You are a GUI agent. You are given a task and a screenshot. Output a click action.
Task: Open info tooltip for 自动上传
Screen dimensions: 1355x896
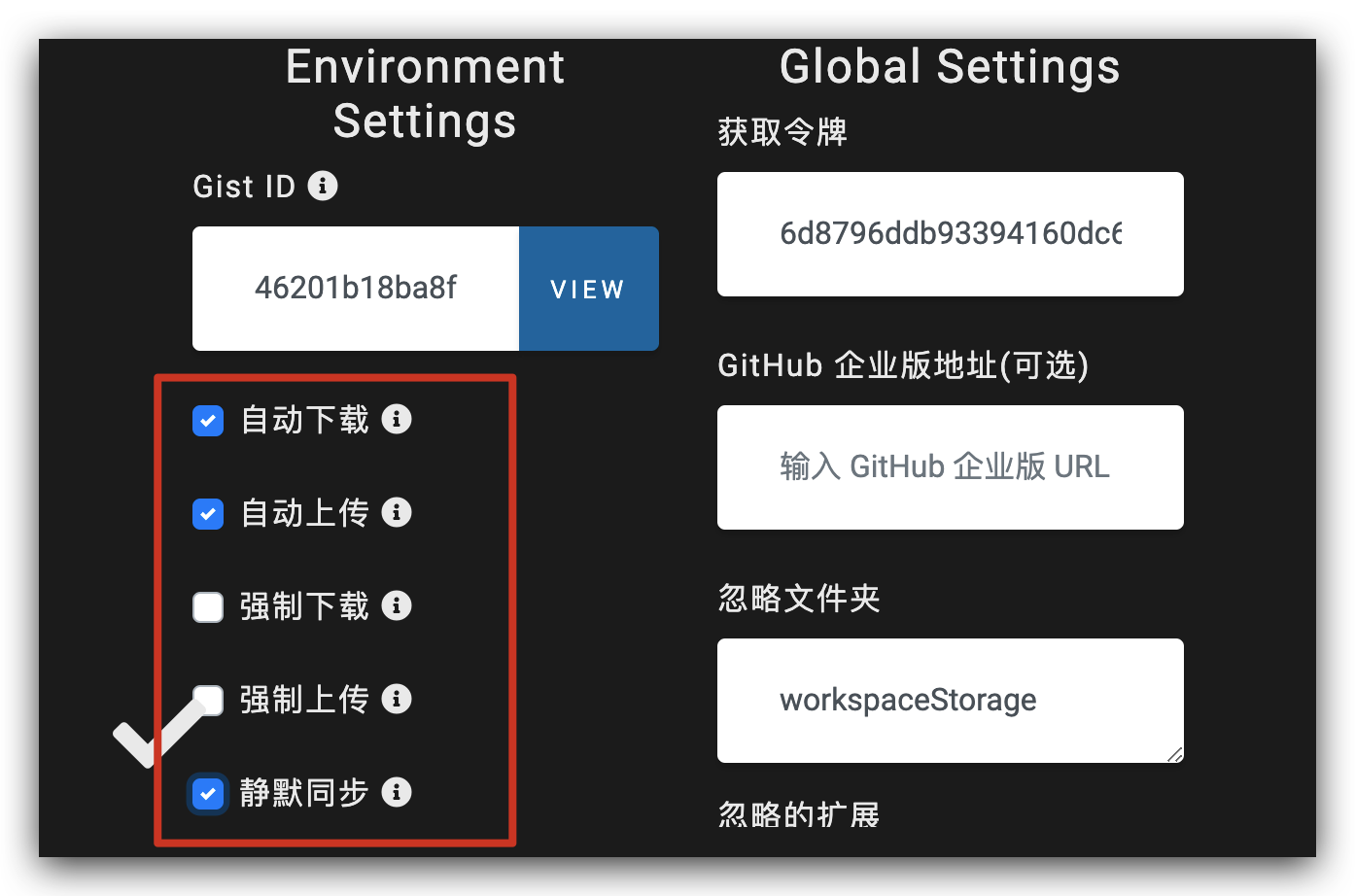pos(397,512)
